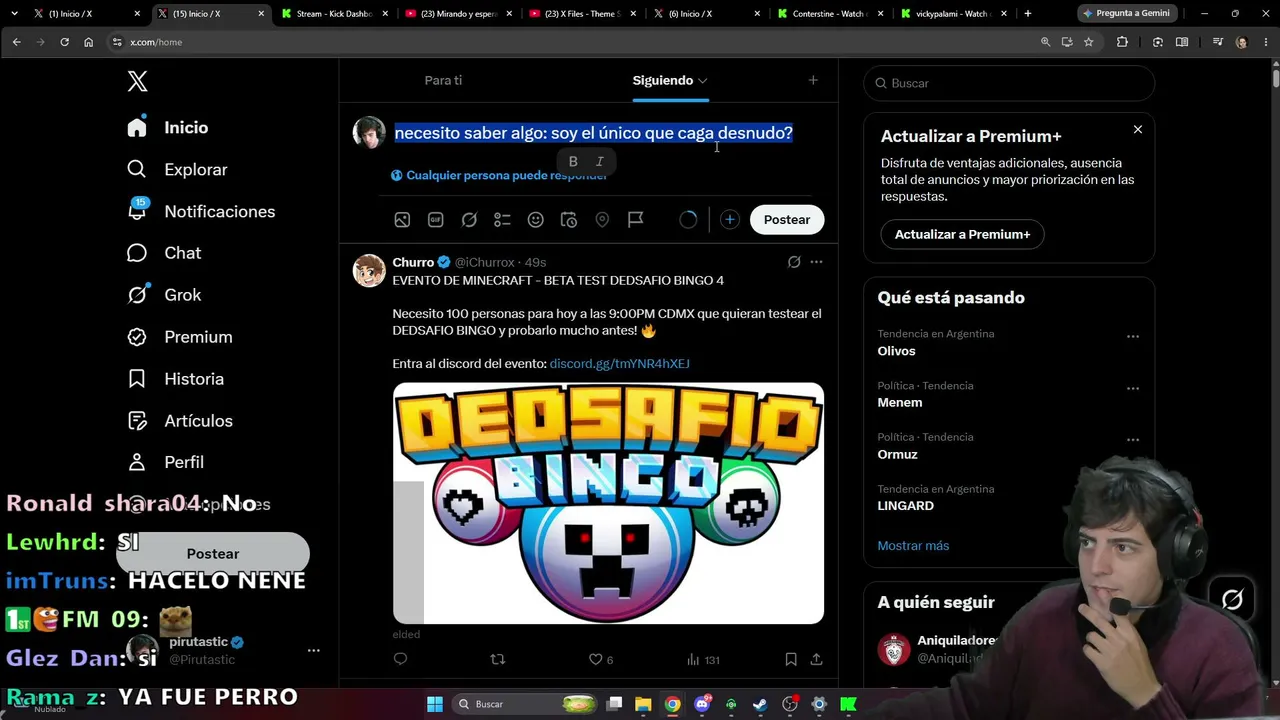Open Discord from taskbar
The height and width of the screenshot is (720, 1280).
[702, 704]
